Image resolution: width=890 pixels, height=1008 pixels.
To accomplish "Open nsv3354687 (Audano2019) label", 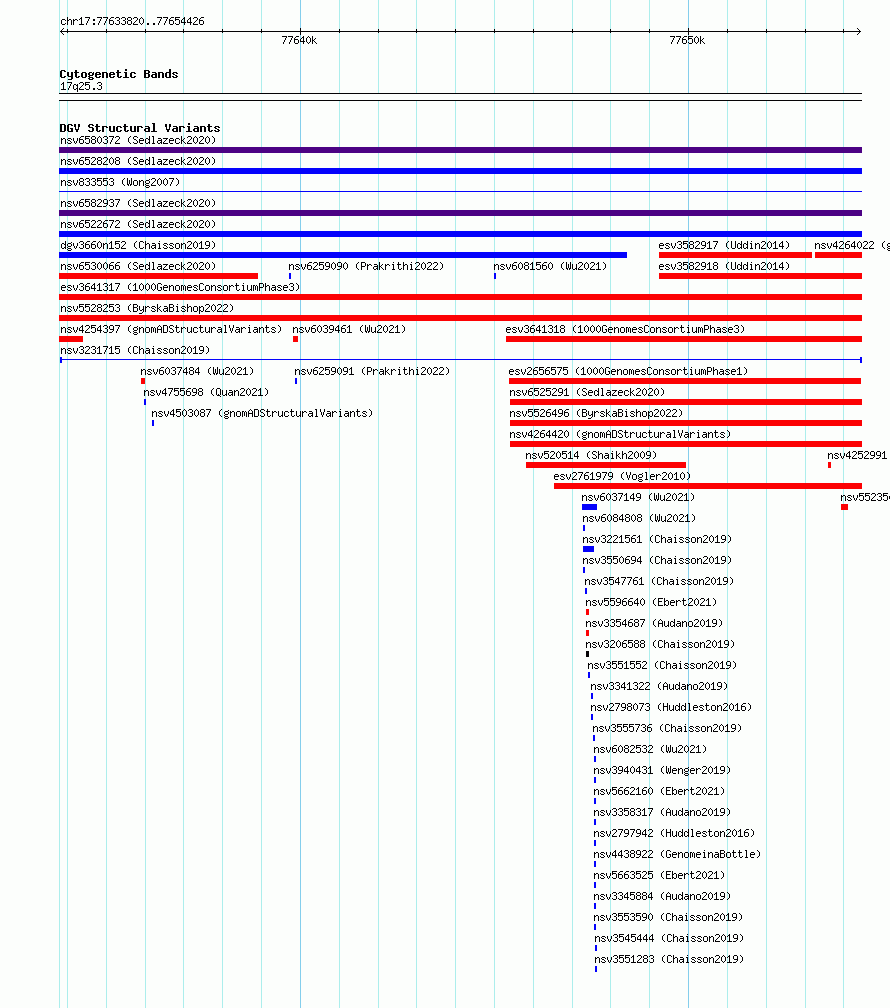I will point(654,624).
